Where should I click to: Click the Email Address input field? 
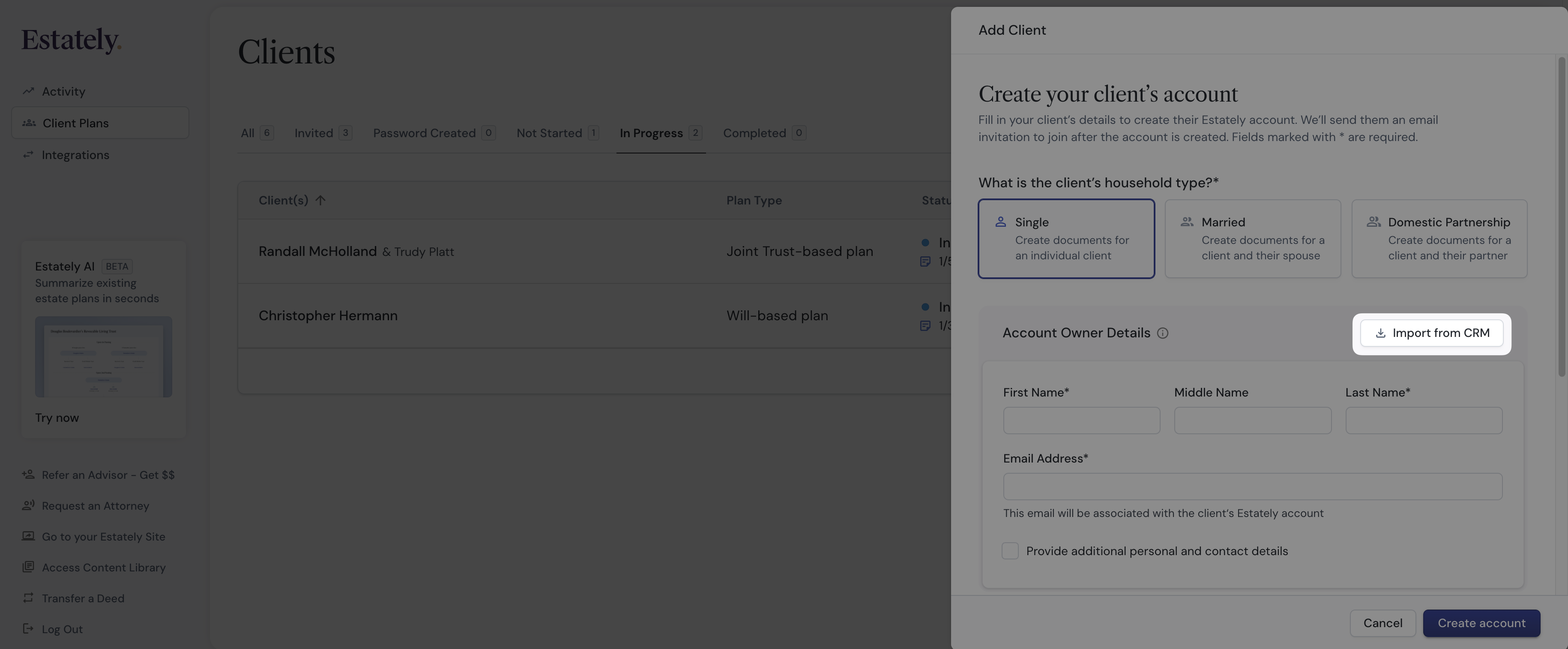pyautogui.click(x=1252, y=487)
